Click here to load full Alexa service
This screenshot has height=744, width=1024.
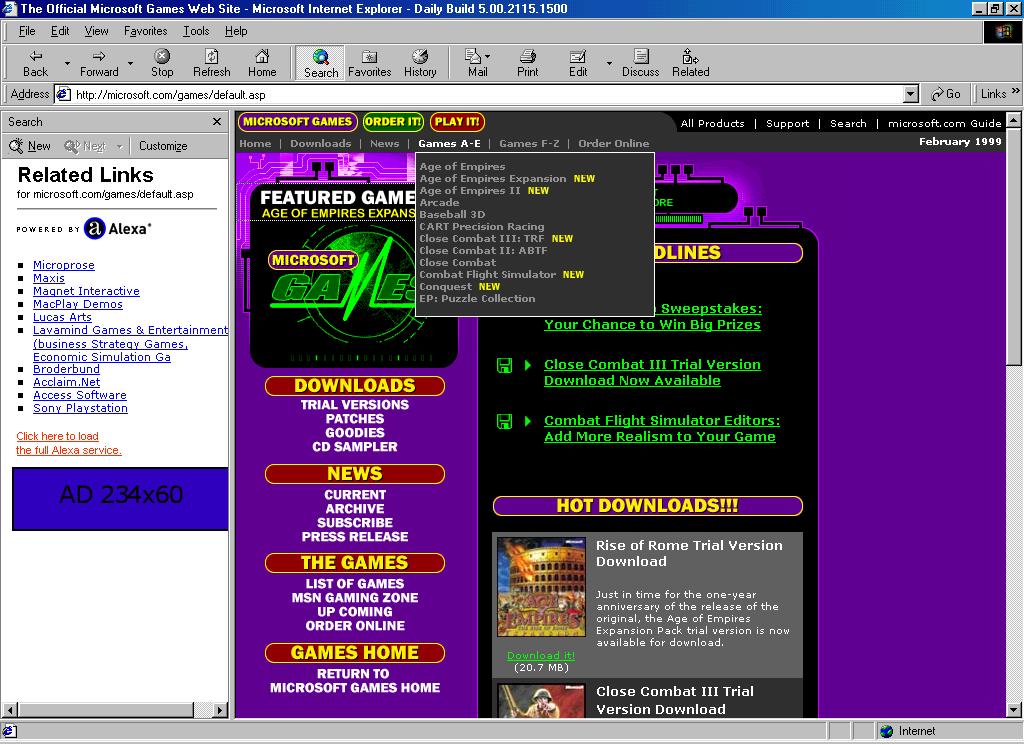pos(69,443)
